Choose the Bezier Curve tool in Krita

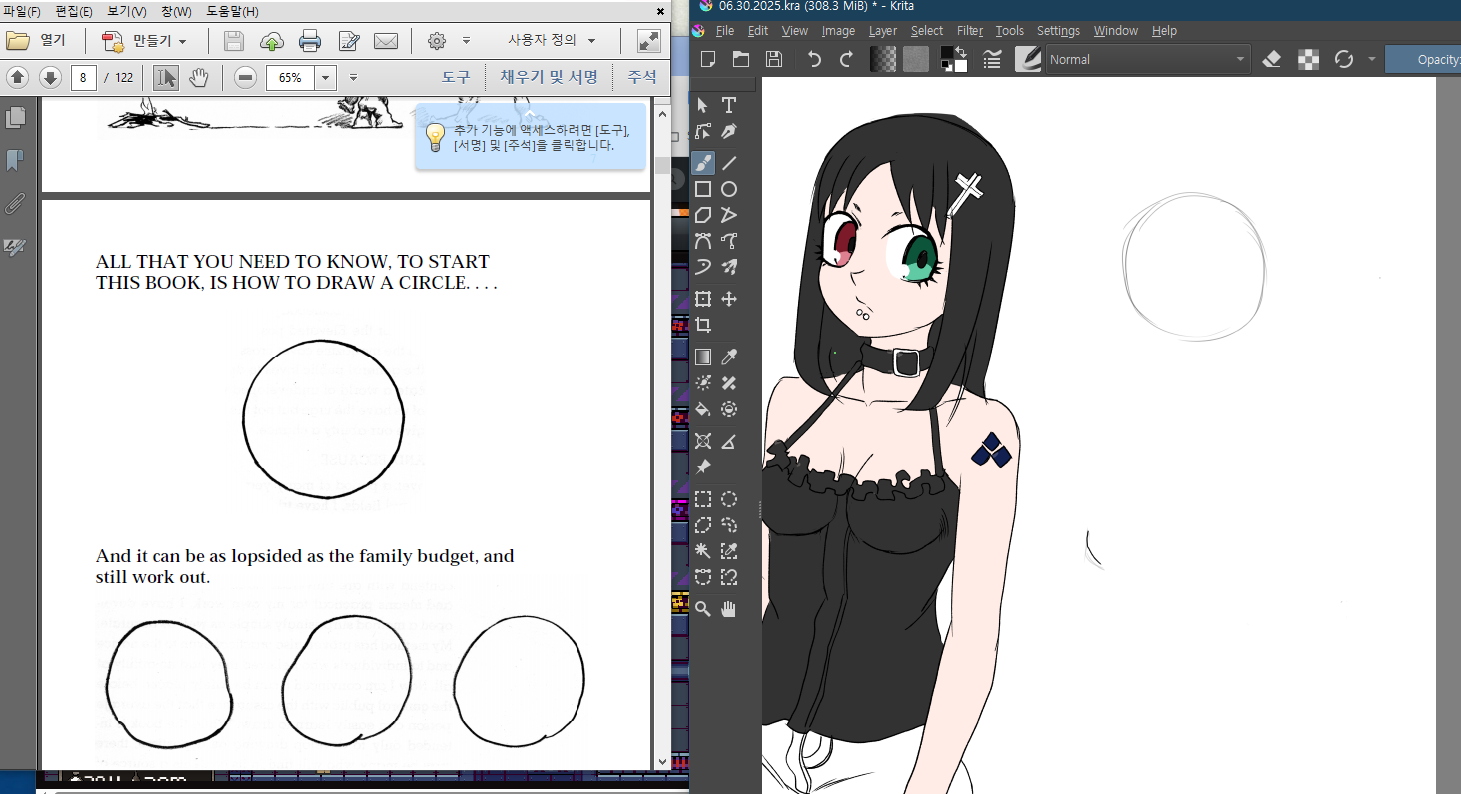(x=703, y=241)
